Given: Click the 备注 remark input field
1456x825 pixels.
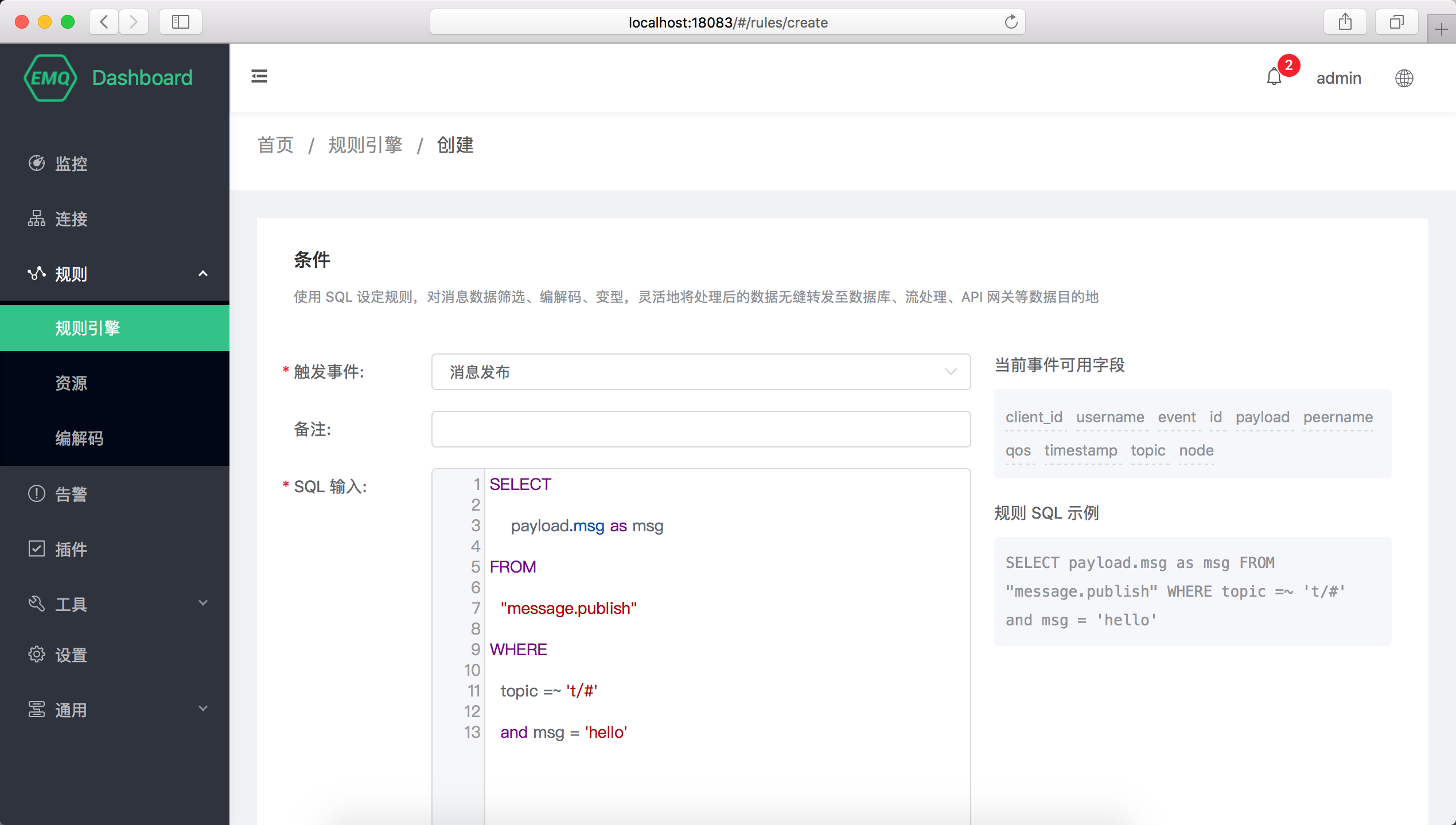Looking at the screenshot, I should (x=700, y=429).
